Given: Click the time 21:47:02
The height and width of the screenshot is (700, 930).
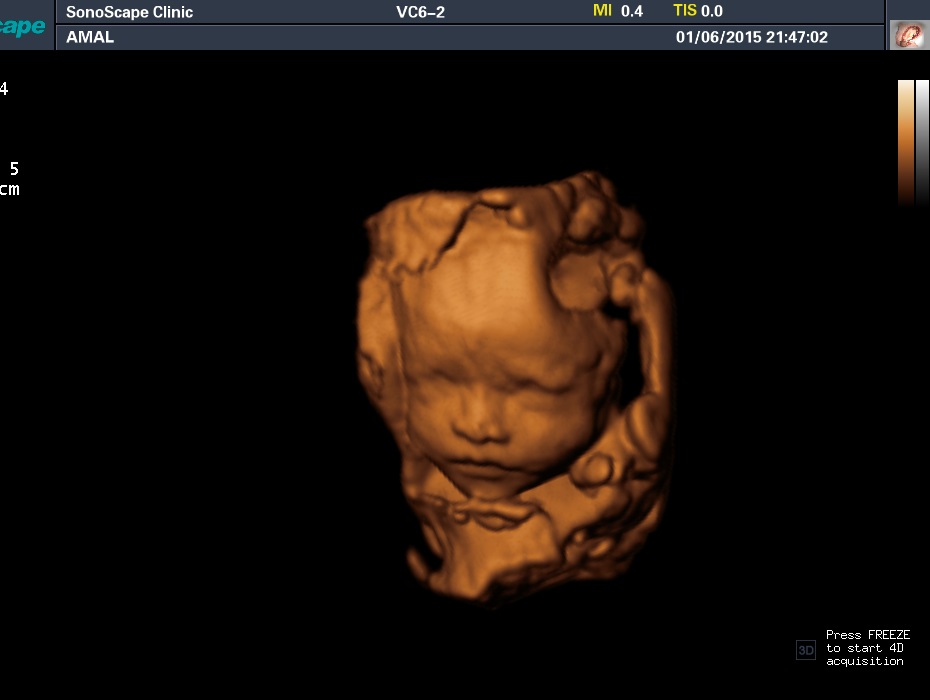Looking at the screenshot, I should tap(797, 37).
